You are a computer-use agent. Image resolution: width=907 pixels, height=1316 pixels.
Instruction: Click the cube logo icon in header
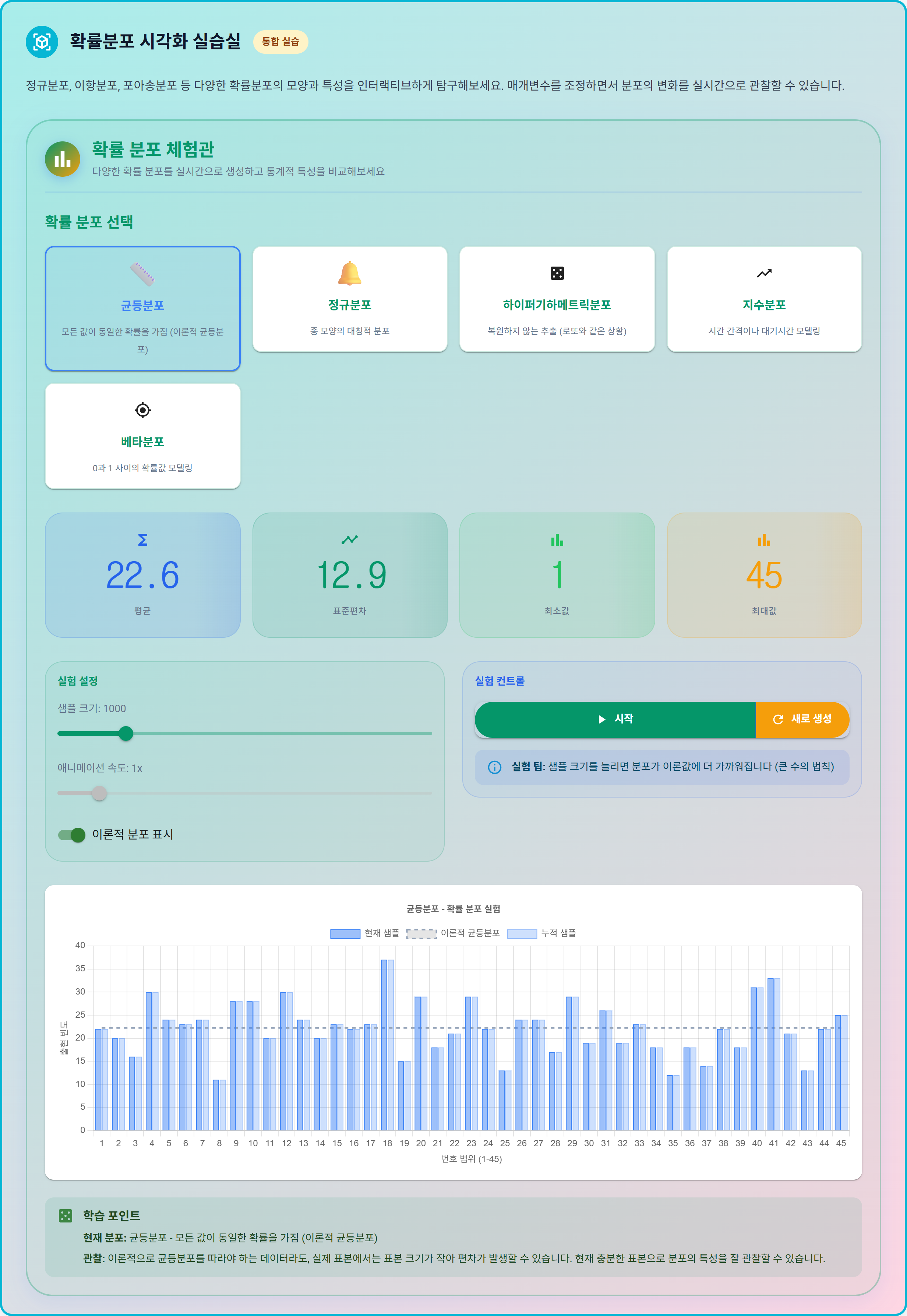pyautogui.click(x=42, y=42)
